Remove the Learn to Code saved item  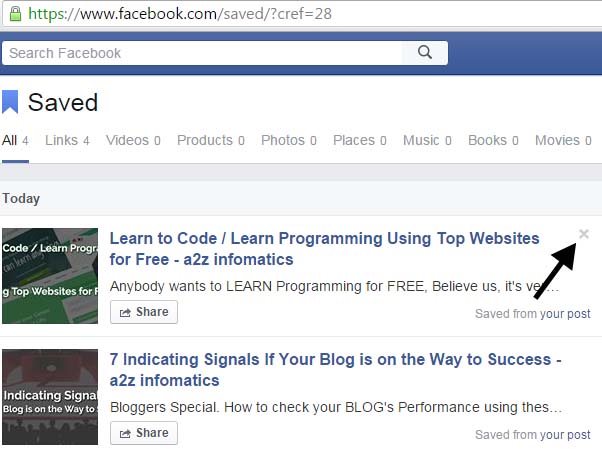pyautogui.click(x=584, y=234)
